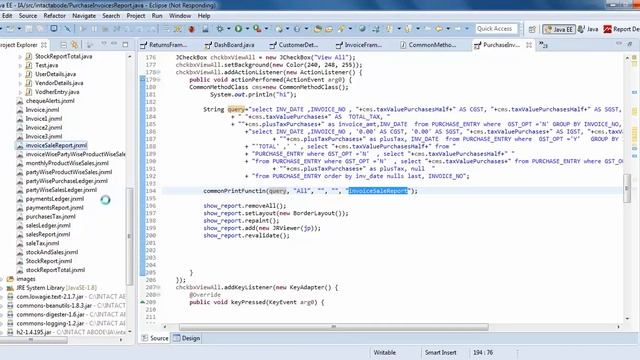Image resolution: width=640 pixels, height=360 pixels.
Task: Open the Help menu
Action: [204, 16]
